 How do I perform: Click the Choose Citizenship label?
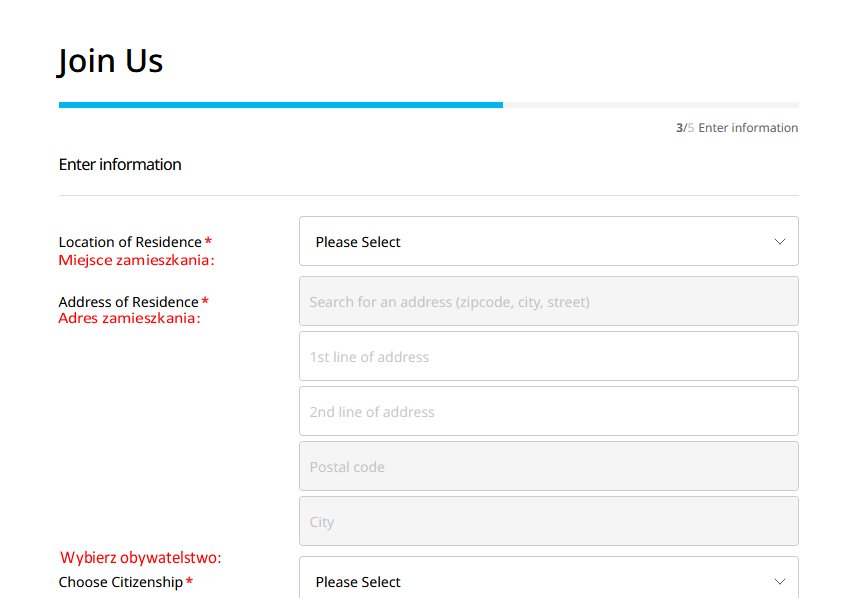pos(121,582)
